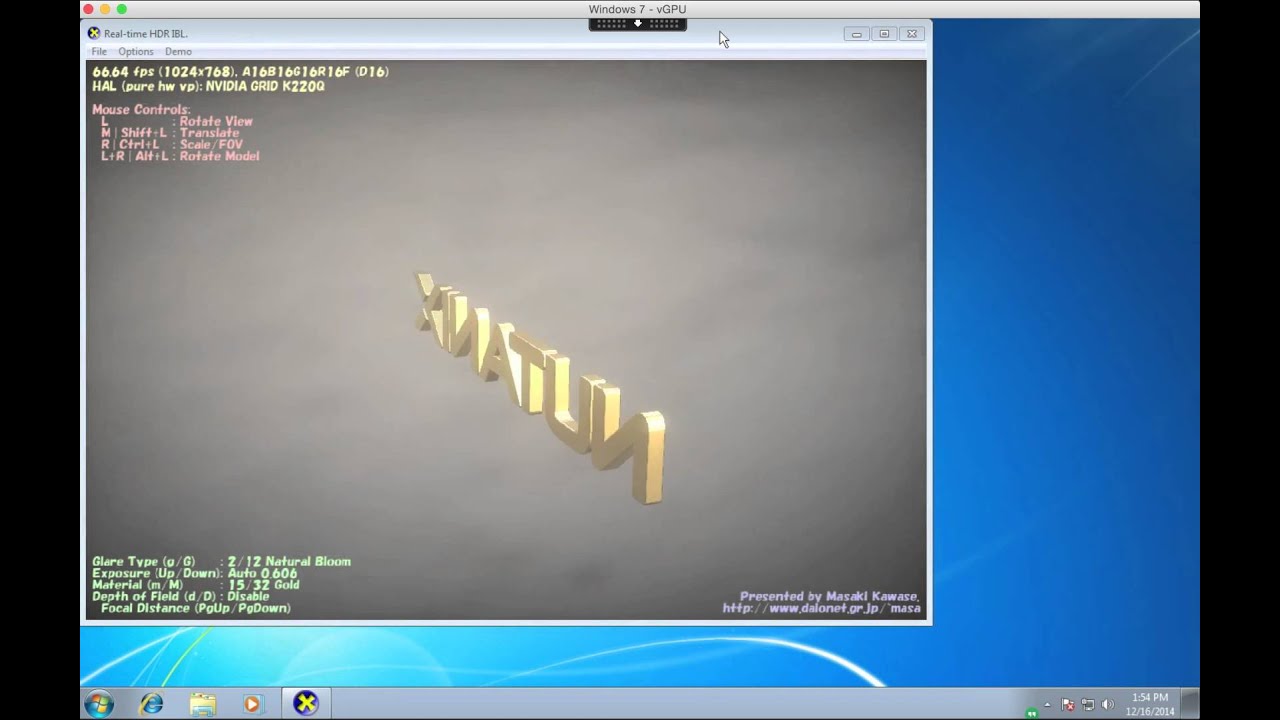Viewport: 1280px width, 720px height.
Task: Click the Show desktop strip
Action: click(x=1189, y=704)
